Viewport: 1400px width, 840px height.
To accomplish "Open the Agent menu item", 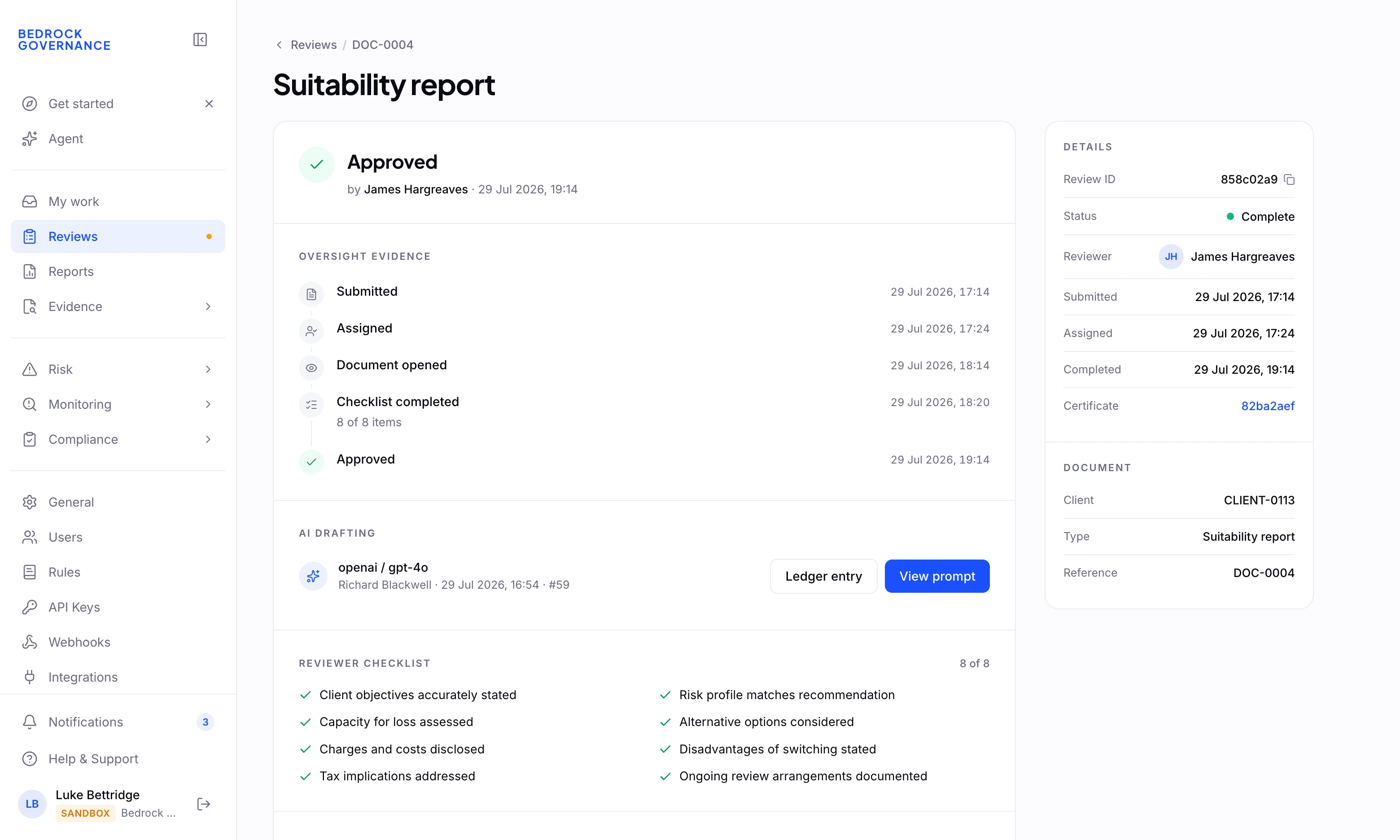I will [x=118, y=139].
